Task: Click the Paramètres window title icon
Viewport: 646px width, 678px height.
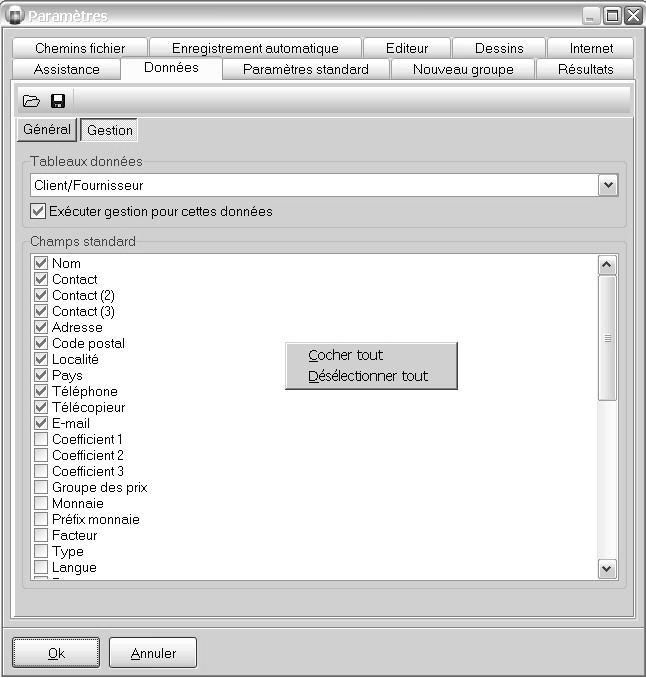Action: coord(15,16)
